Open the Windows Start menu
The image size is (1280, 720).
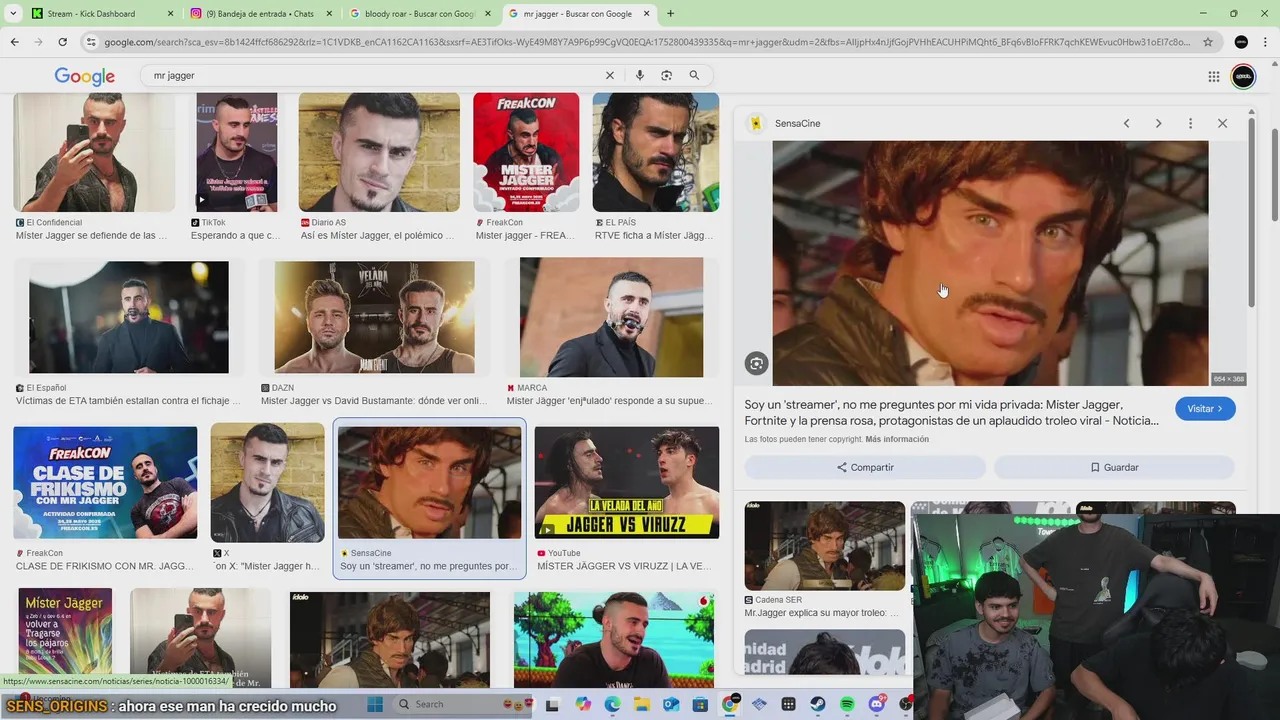375,705
